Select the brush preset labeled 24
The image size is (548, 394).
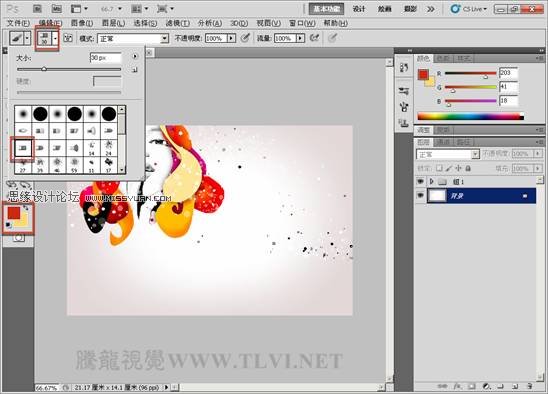tap(109, 148)
